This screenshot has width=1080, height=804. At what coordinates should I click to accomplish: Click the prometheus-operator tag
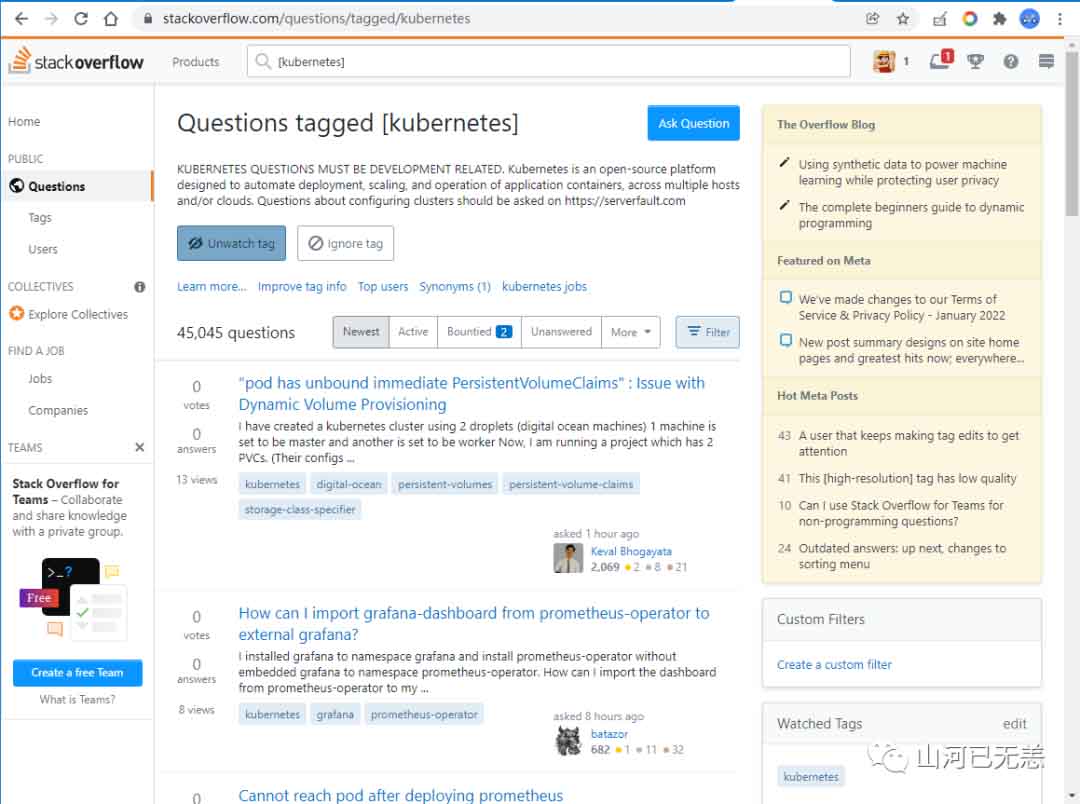pyautogui.click(x=424, y=714)
